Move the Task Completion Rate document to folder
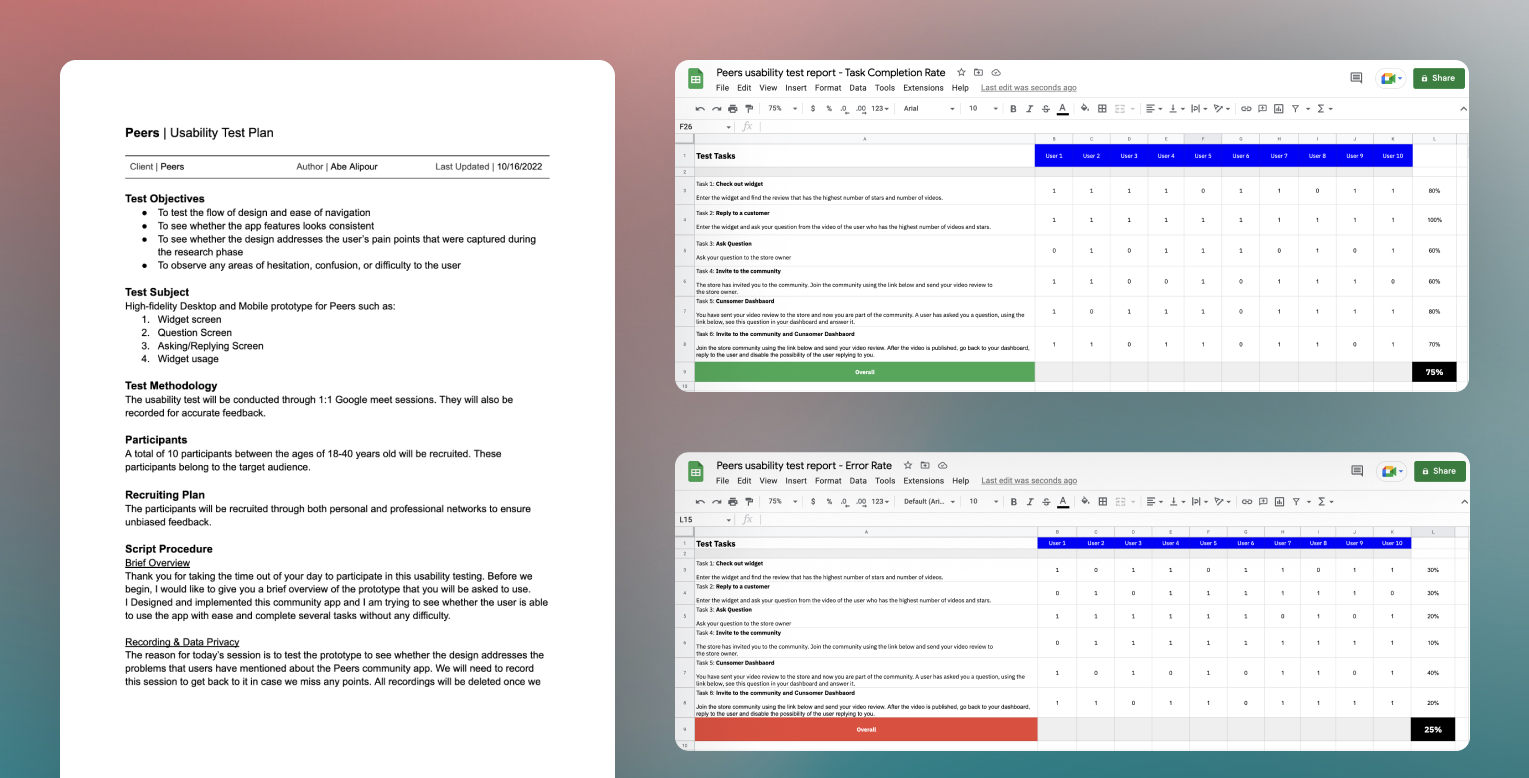1529x778 pixels. (978, 72)
